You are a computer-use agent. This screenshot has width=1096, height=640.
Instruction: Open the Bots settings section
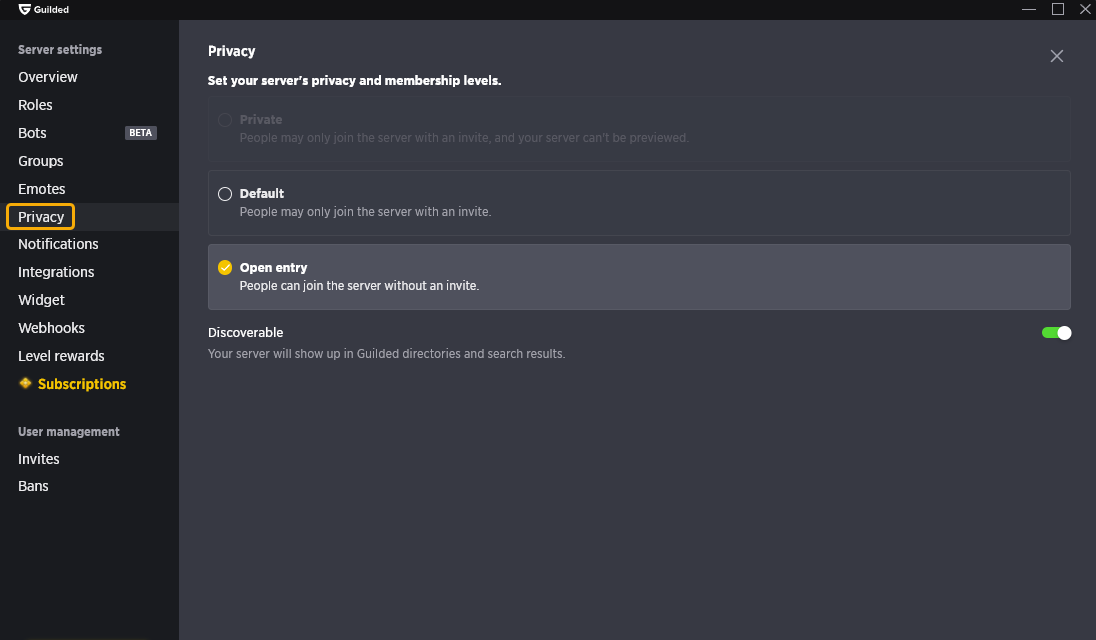tap(32, 133)
